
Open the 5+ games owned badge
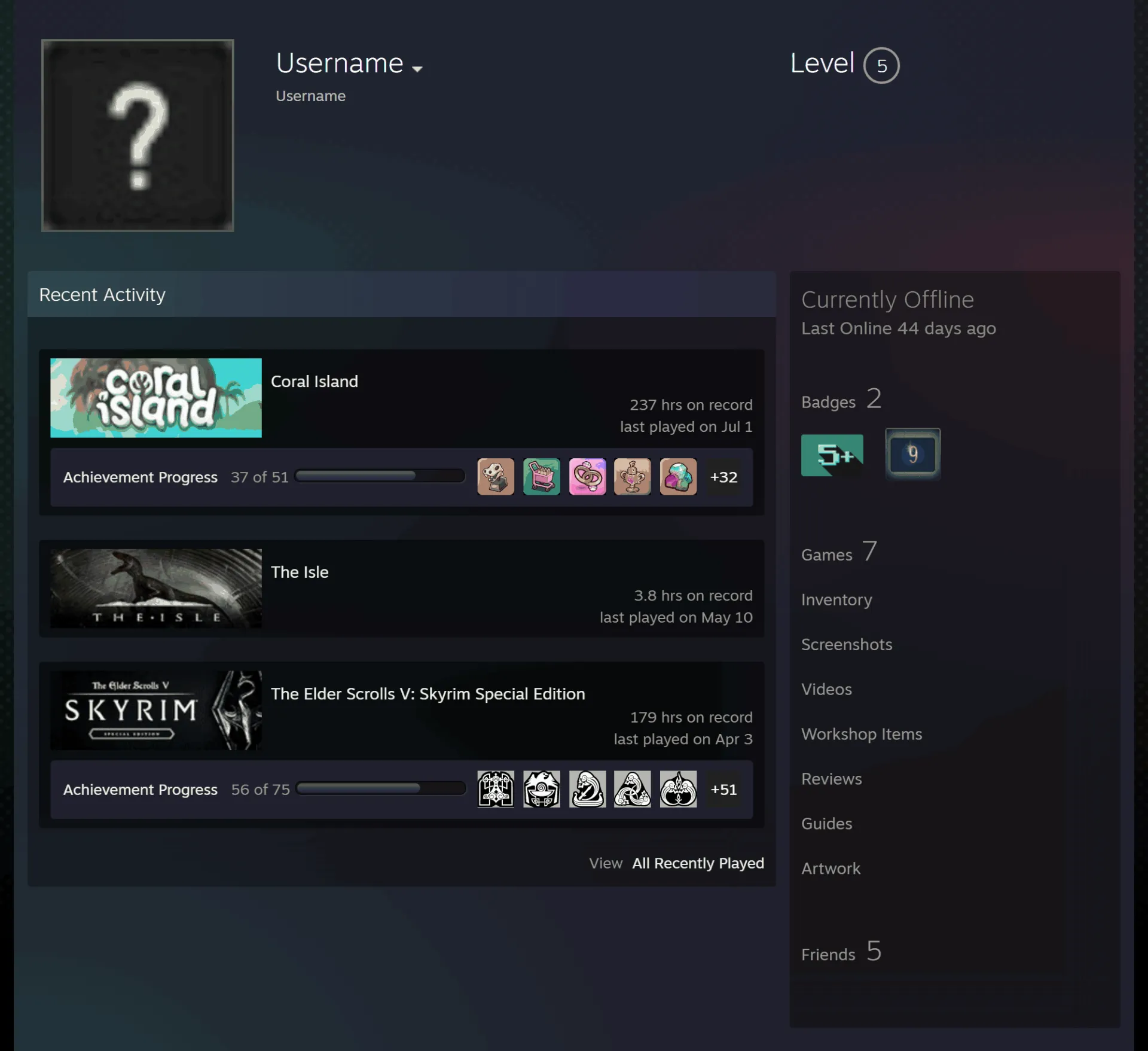(832, 455)
